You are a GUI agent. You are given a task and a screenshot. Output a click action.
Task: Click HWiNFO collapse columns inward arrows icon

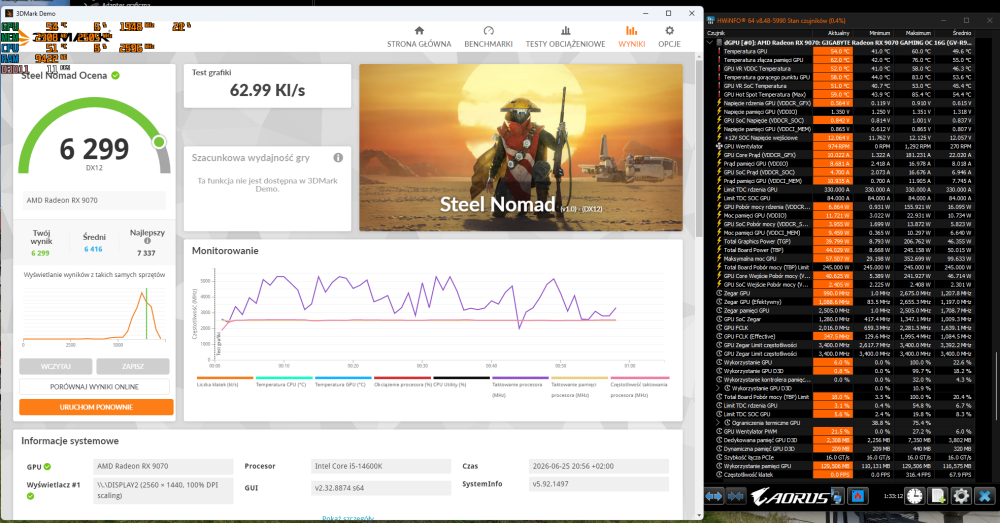[x=735, y=496]
